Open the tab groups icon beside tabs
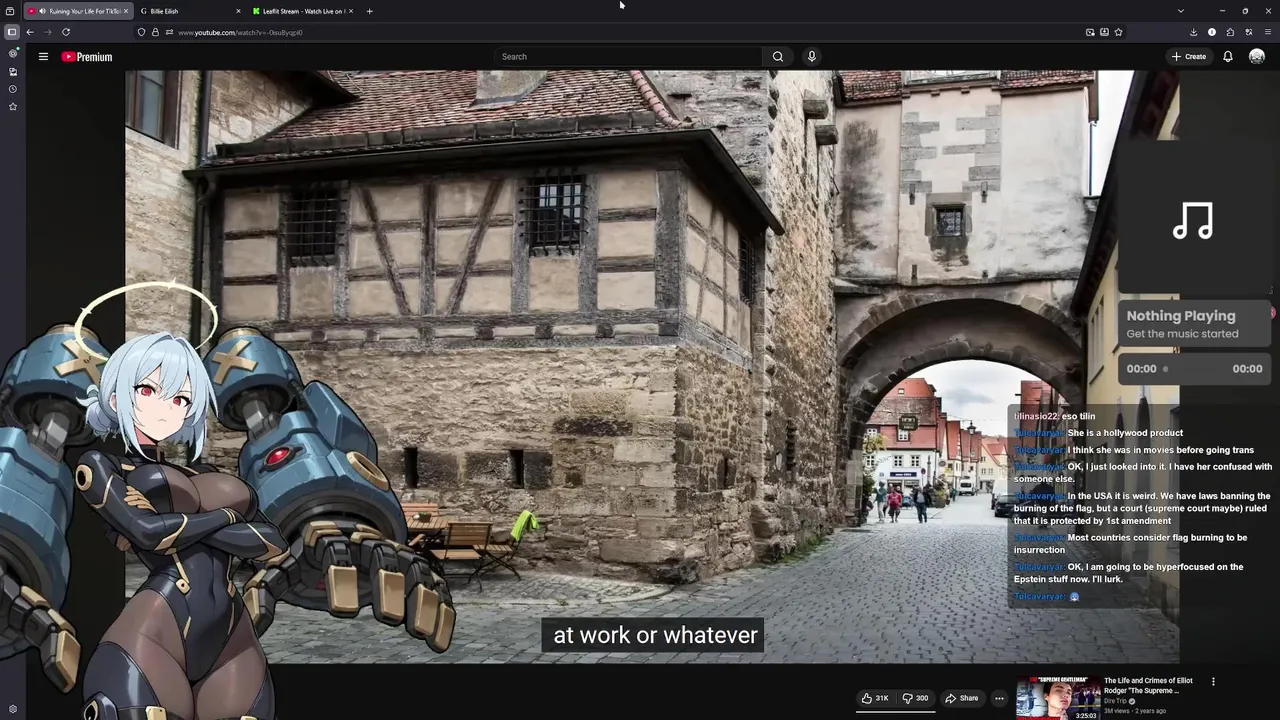Viewport: 1280px width, 720px height. coord(10,11)
